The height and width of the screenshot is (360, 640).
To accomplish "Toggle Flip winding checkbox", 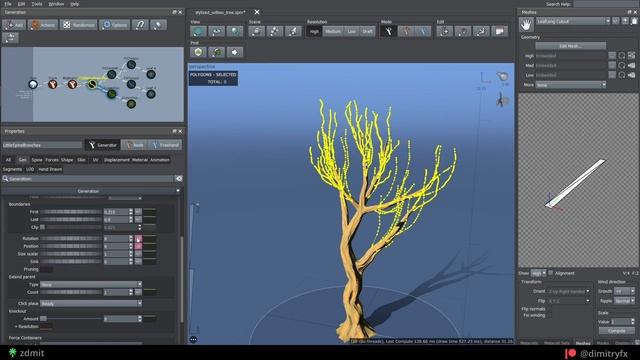I will (550, 315).
